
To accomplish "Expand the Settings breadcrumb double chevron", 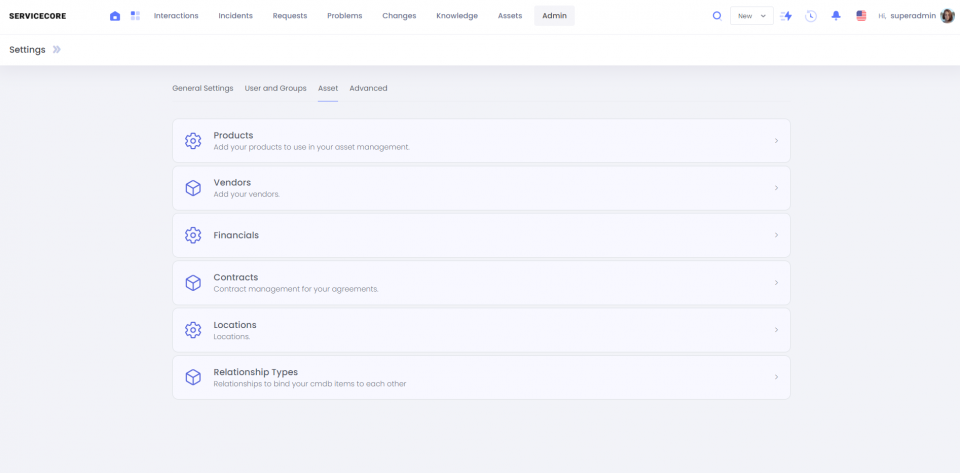I will [57, 50].
